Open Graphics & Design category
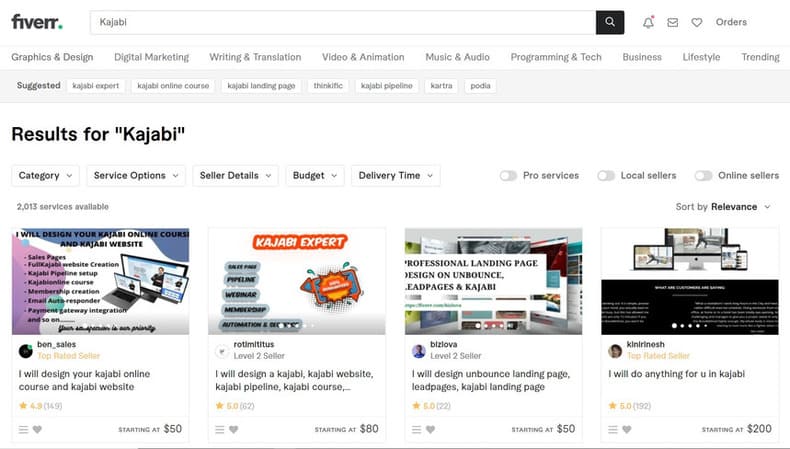Screen dimensions: 790x449 pyautogui.click(x=52, y=57)
